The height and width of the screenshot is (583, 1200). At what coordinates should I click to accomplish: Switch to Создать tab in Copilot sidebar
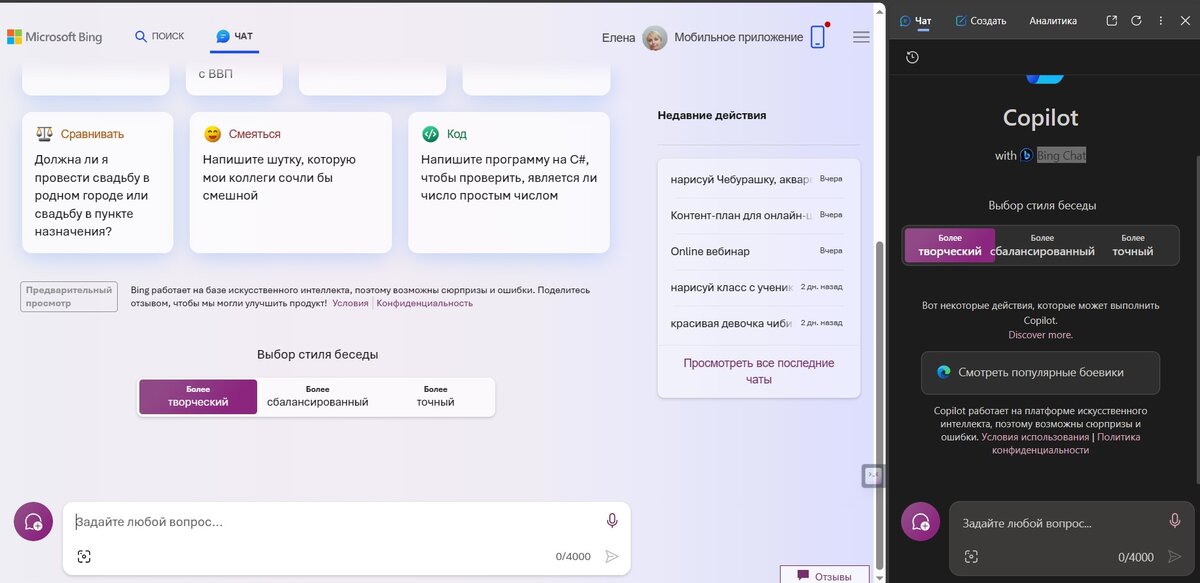tap(980, 20)
